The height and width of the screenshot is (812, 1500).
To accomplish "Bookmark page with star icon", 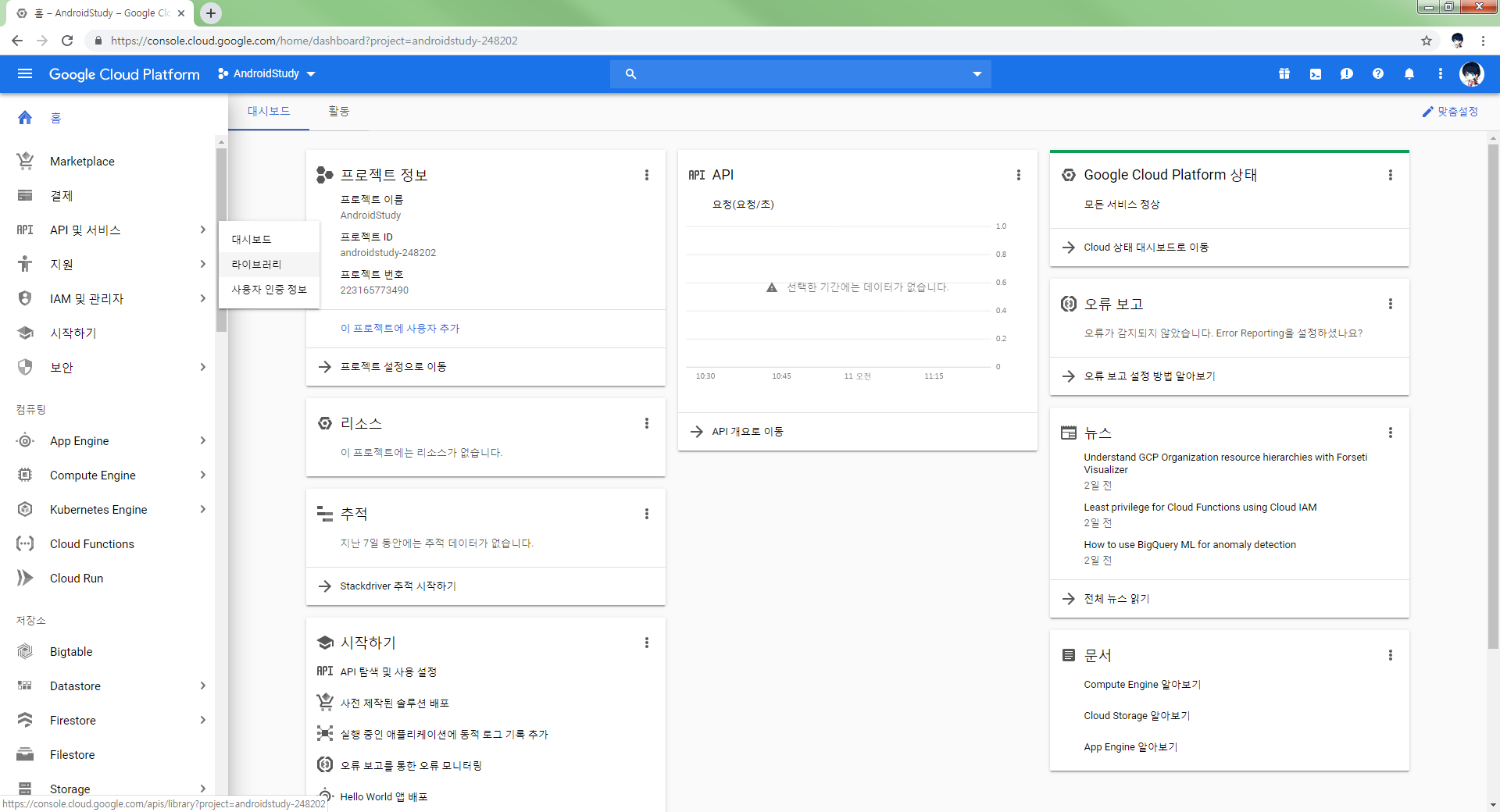I will [x=1427, y=41].
